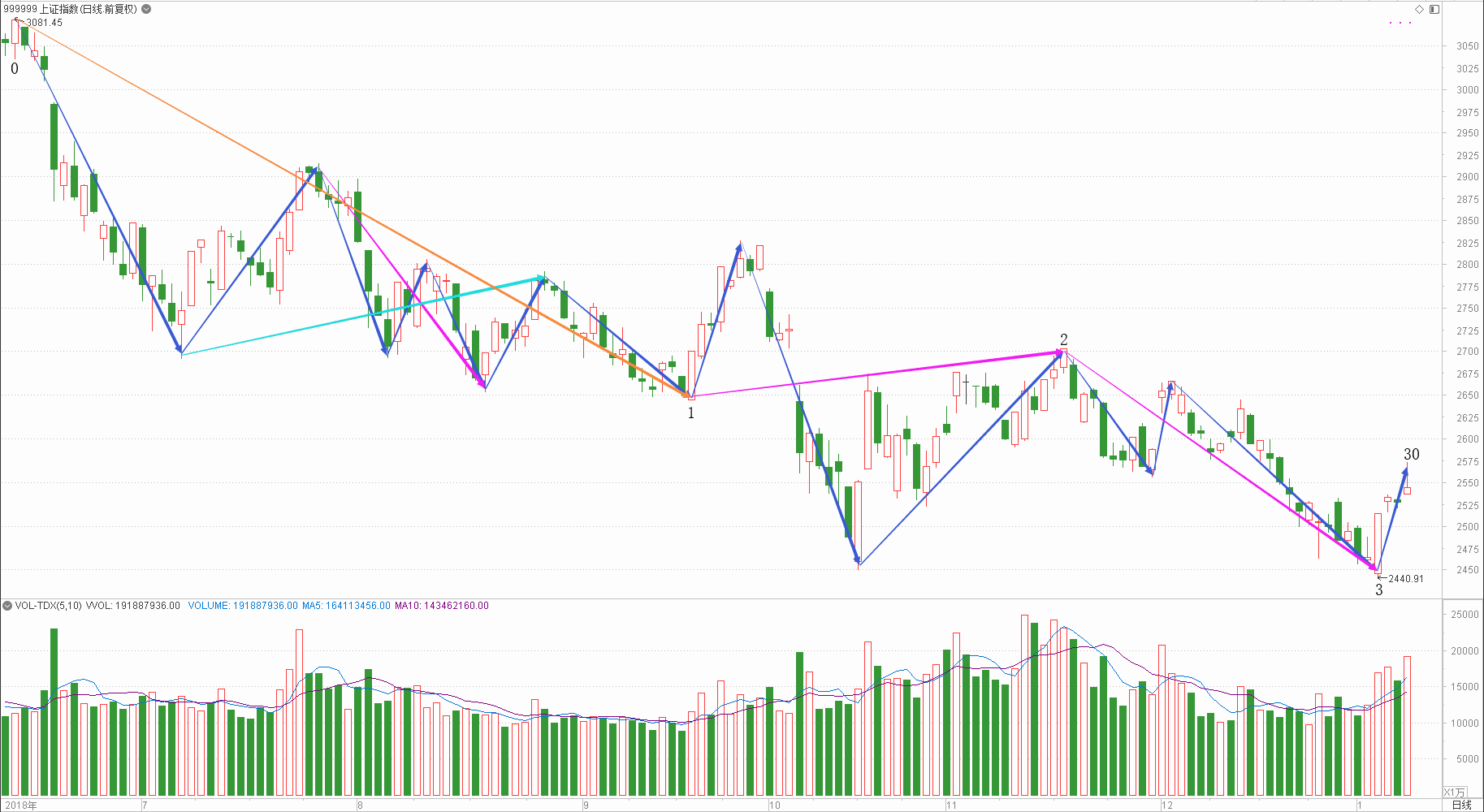Click the month 10 marker on time axis
This screenshot has width=1484, height=812.
coord(775,806)
